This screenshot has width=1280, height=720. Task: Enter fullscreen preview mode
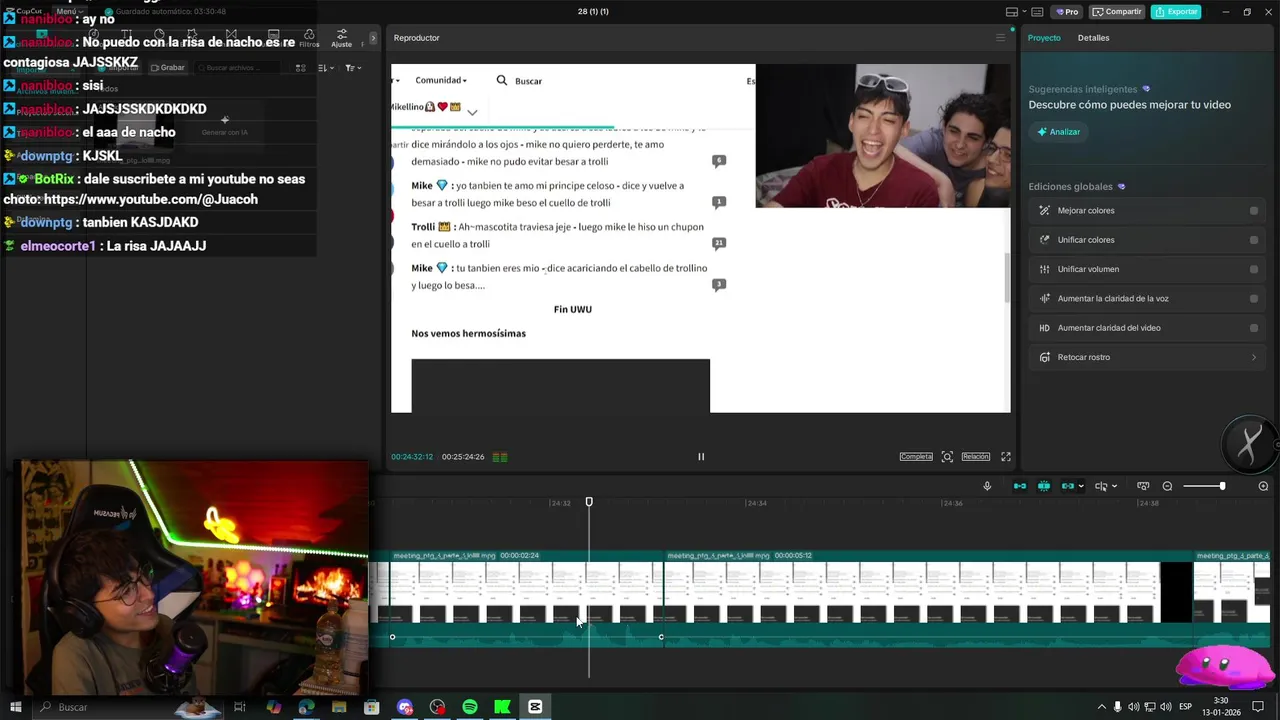coord(1006,457)
